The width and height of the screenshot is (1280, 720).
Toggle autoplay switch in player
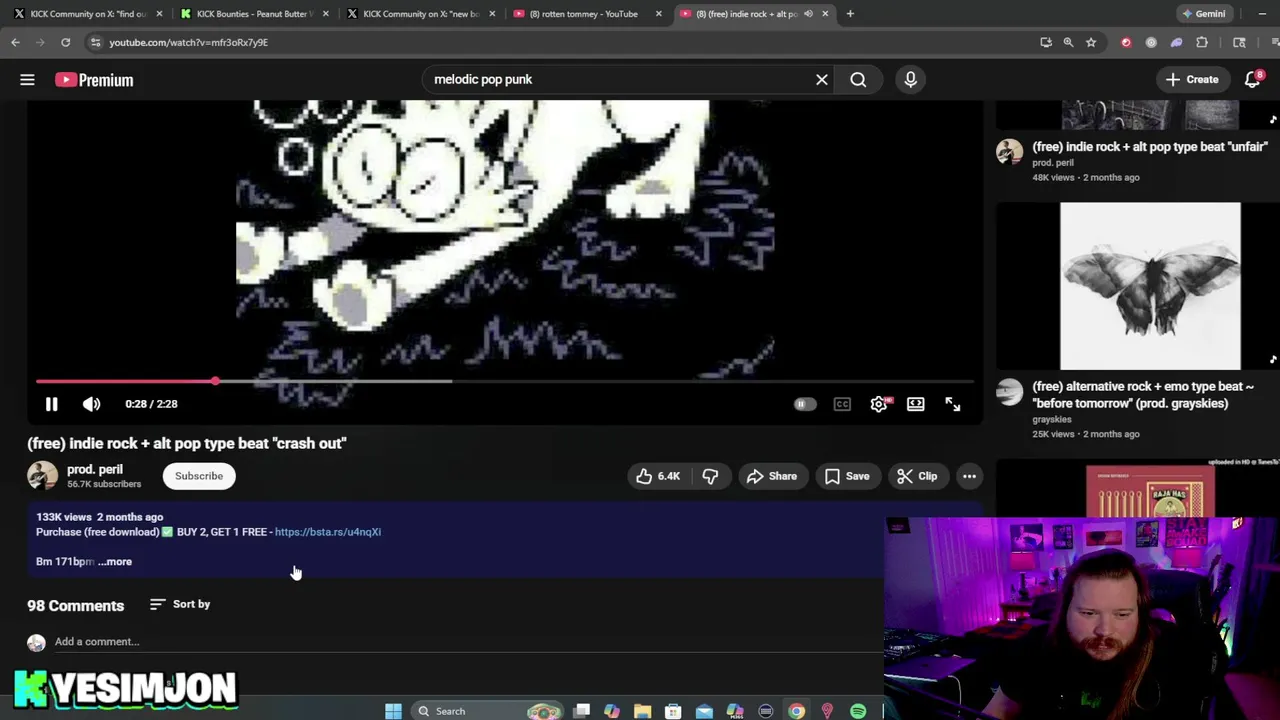tap(804, 404)
